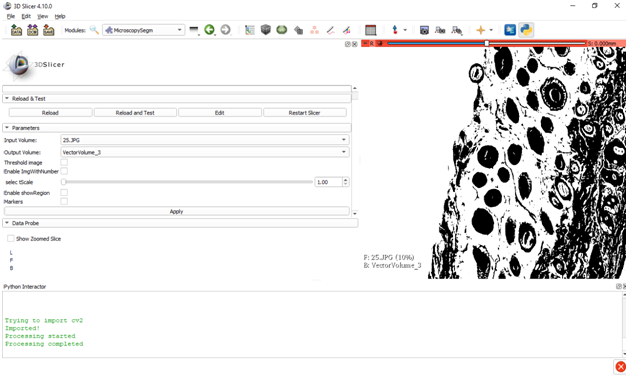Click the selec tScale slider handle
The width and height of the screenshot is (628, 377).
pos(64,182)
